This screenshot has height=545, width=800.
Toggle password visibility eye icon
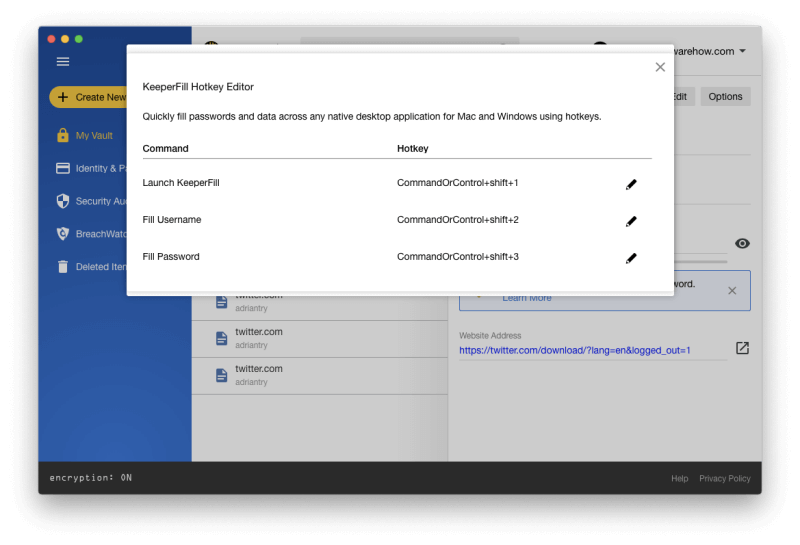(x=742, y=243)
